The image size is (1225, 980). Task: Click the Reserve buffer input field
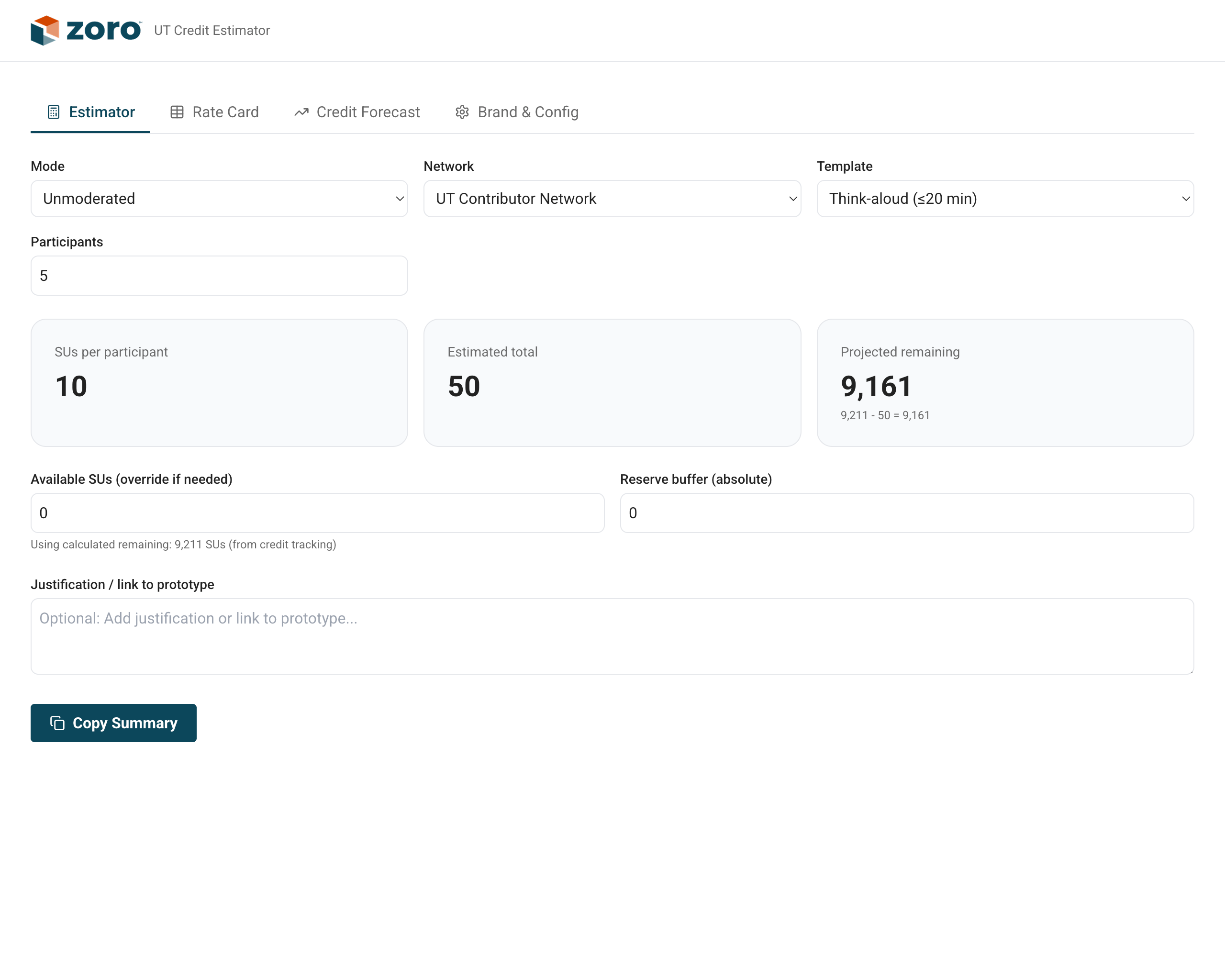coord(907,512)
